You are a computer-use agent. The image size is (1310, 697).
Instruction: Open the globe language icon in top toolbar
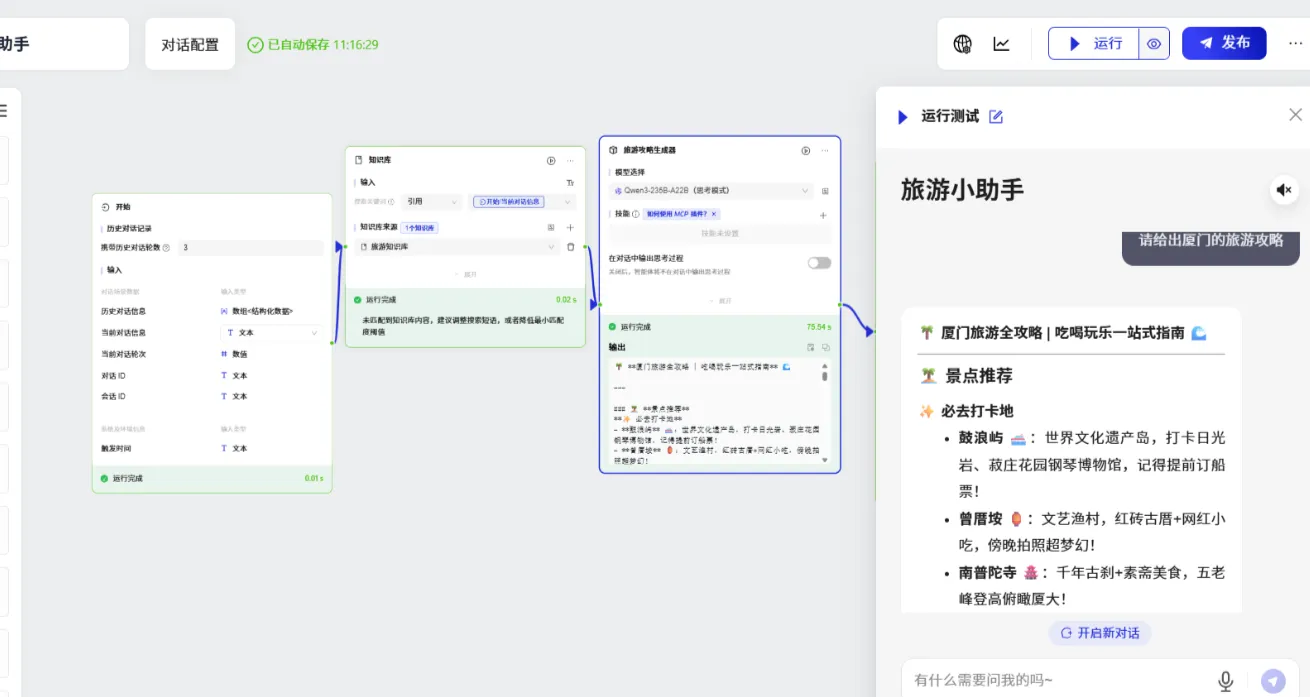pos(962,44)
